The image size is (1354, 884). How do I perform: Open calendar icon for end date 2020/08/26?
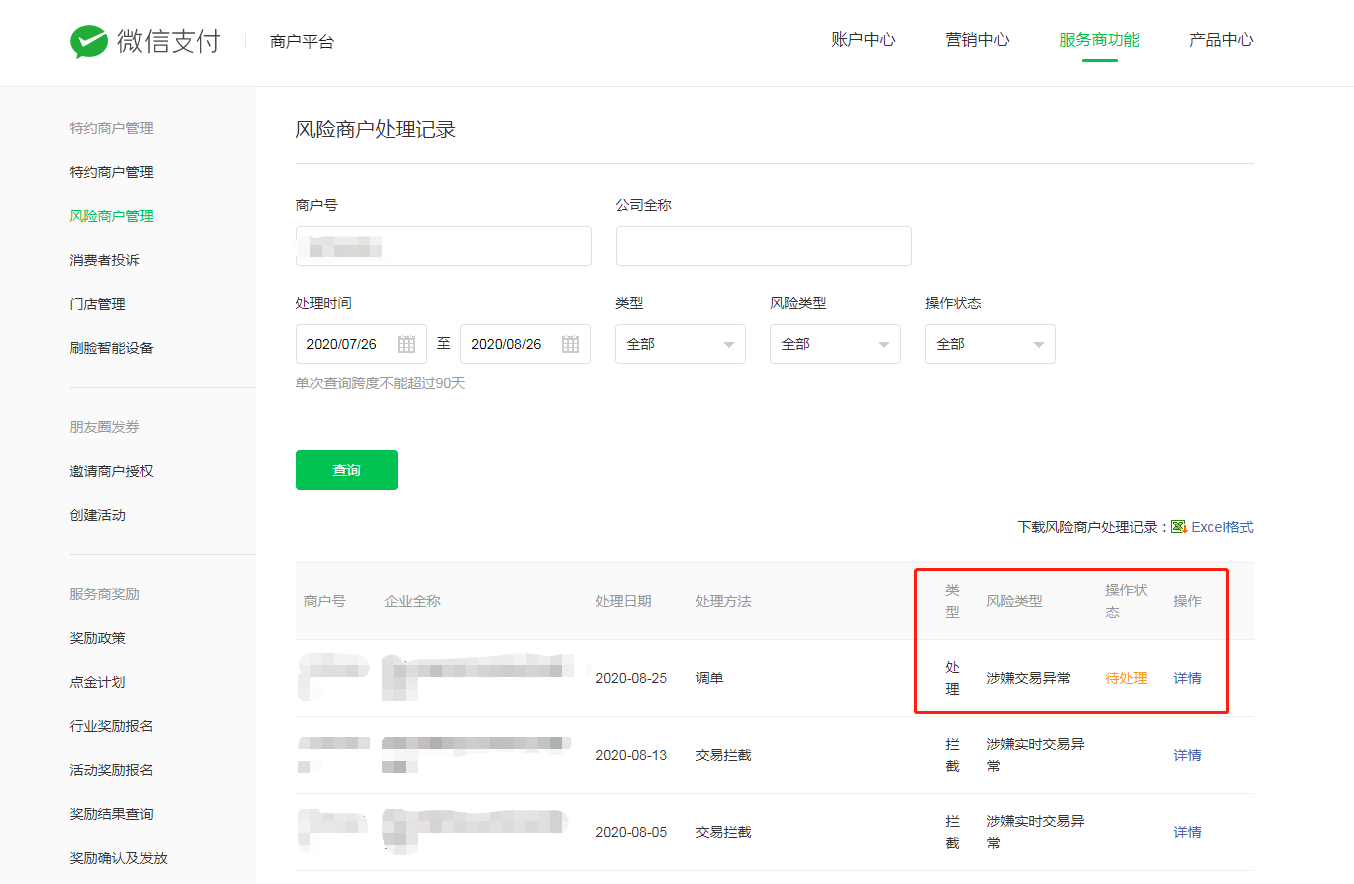pos(570,344)
